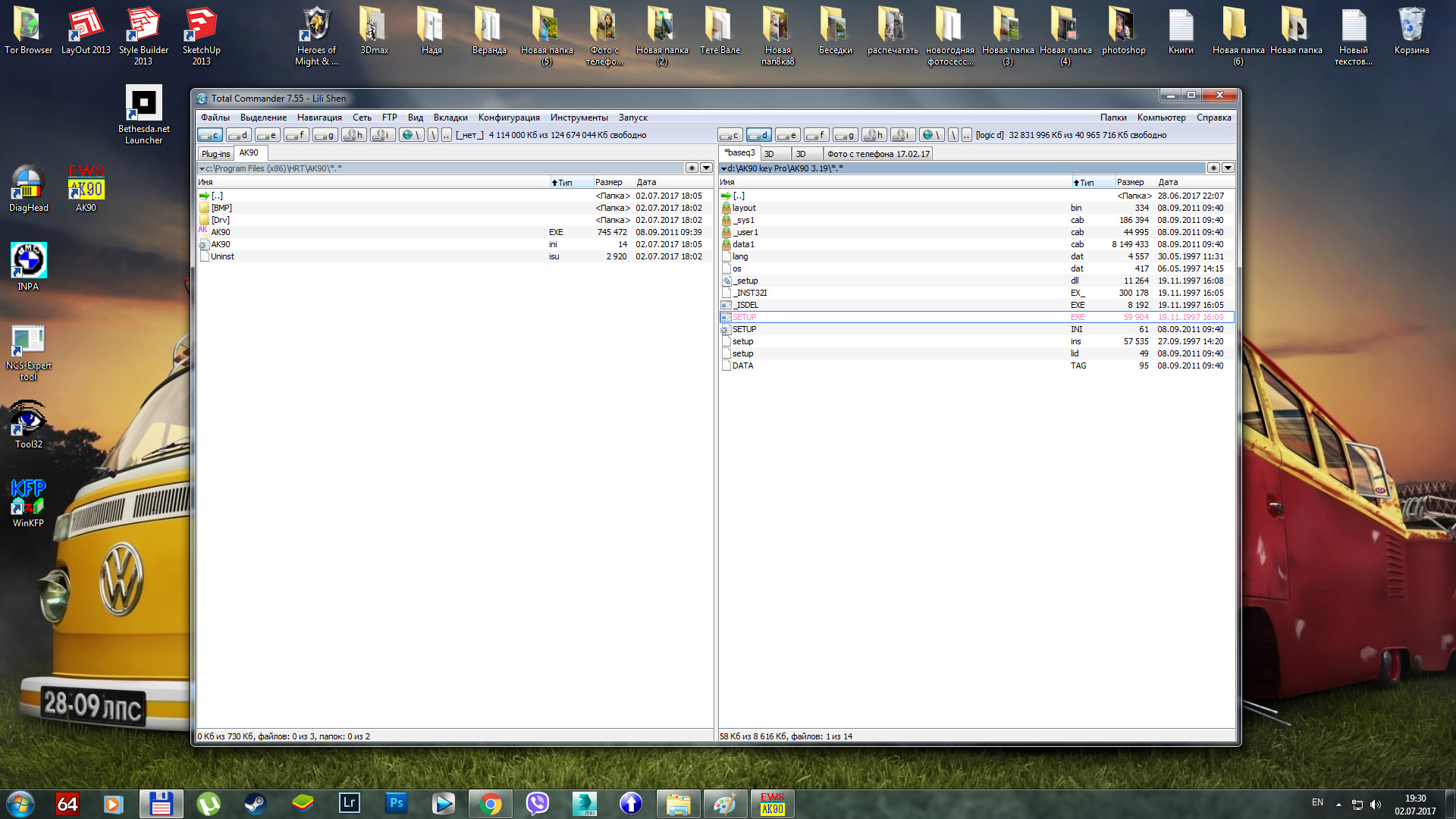
Task: Select data1 cab file in right panel
Action: click(x=743, y=244)
